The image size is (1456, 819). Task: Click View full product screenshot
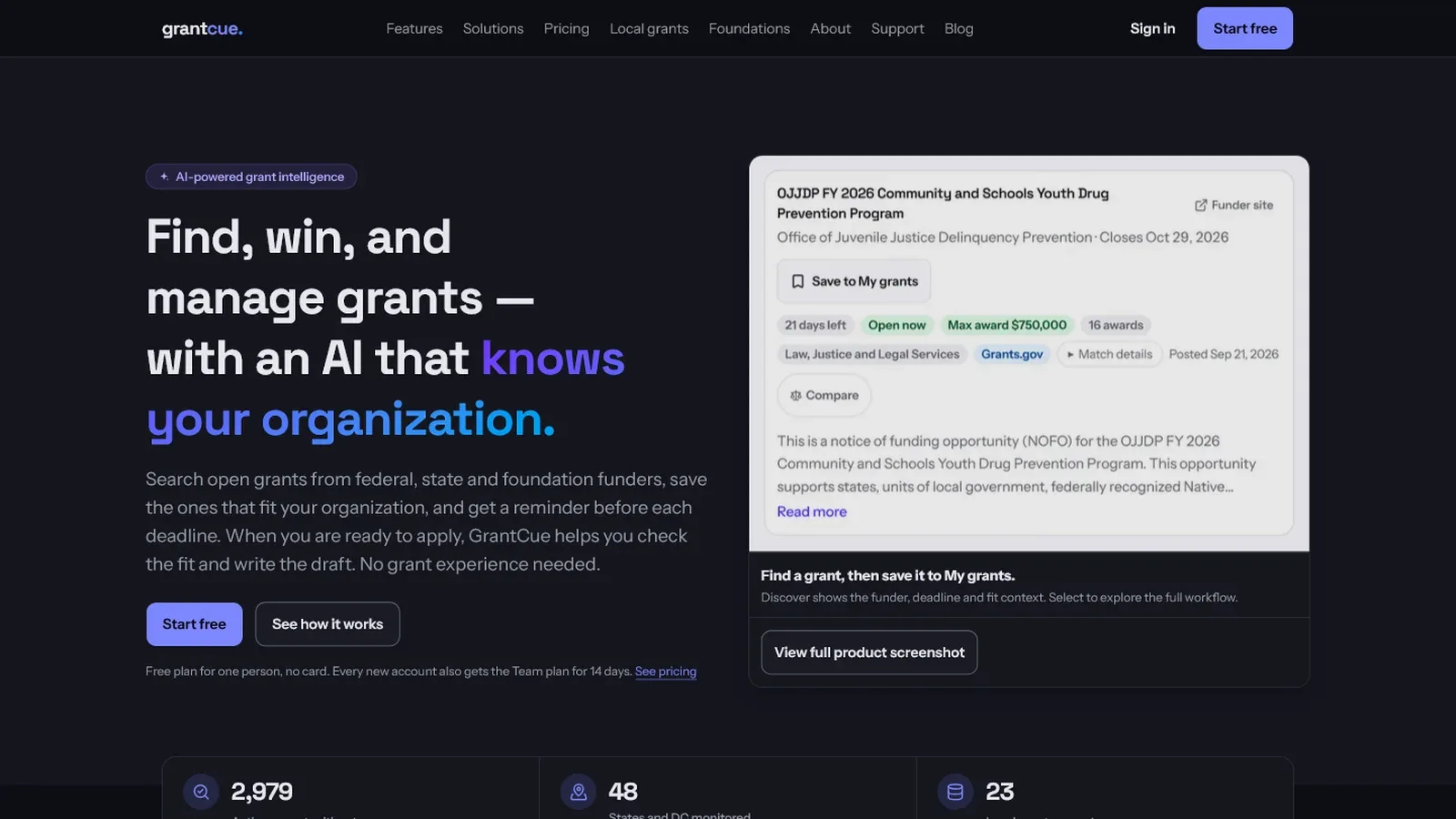pyautogui.click(x=869, y=652)
